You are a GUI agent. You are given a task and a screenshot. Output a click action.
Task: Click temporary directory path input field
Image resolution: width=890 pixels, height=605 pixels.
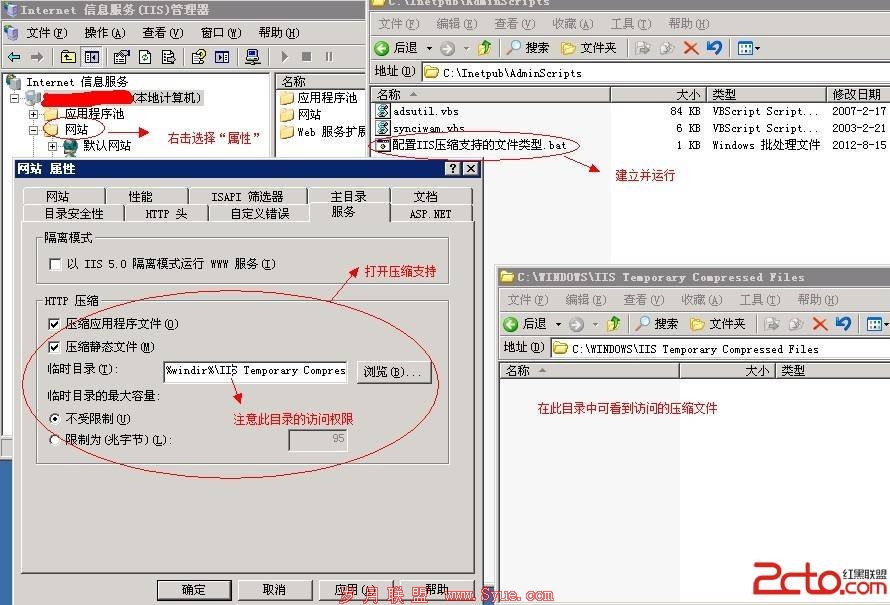pos(255,372)
